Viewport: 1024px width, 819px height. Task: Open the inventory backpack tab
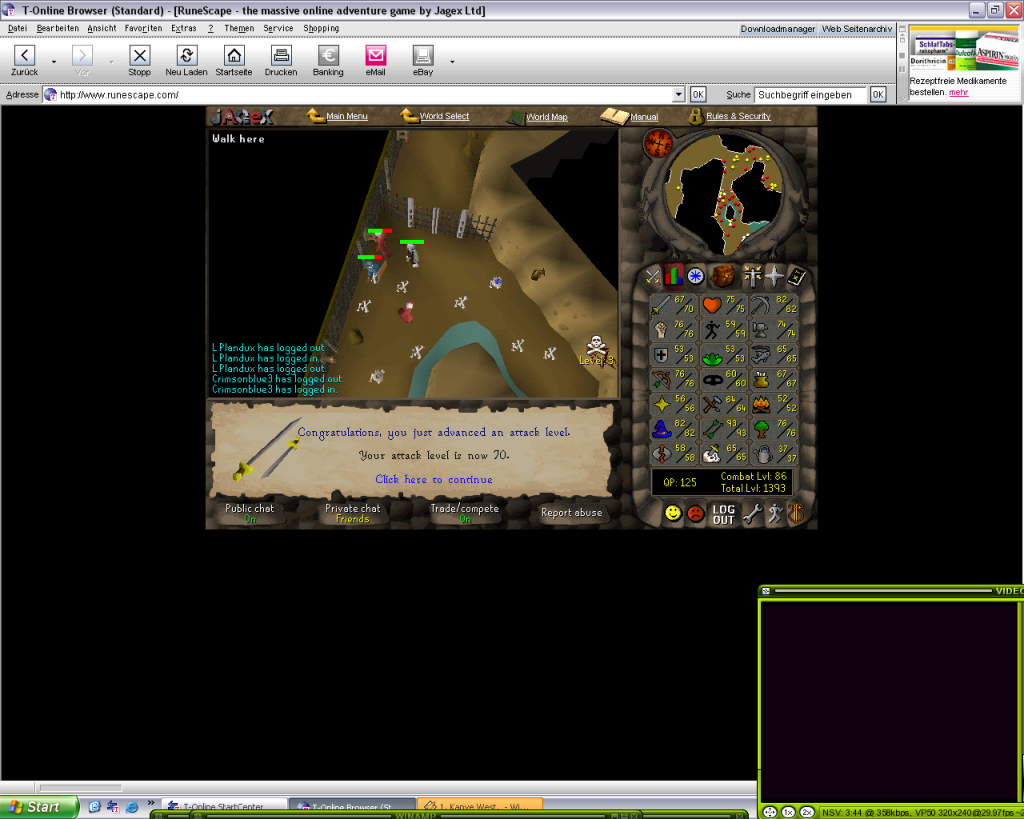(722, 276)
